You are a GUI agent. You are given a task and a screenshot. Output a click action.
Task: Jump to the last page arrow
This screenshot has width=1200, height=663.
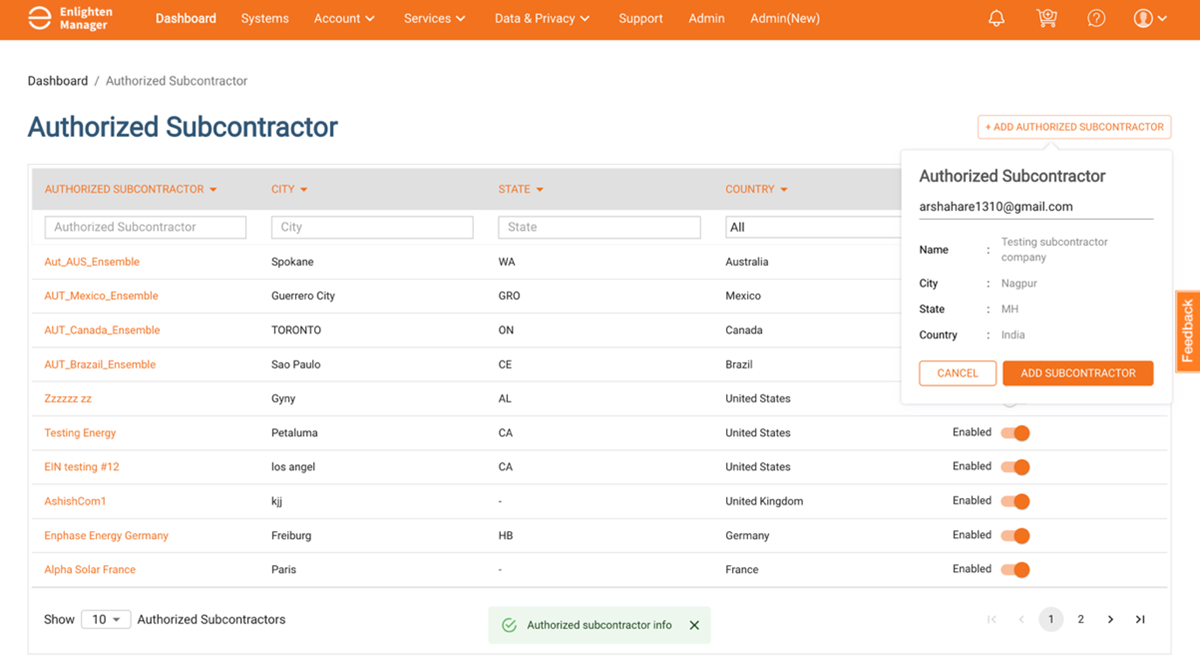coord(1140,620)
